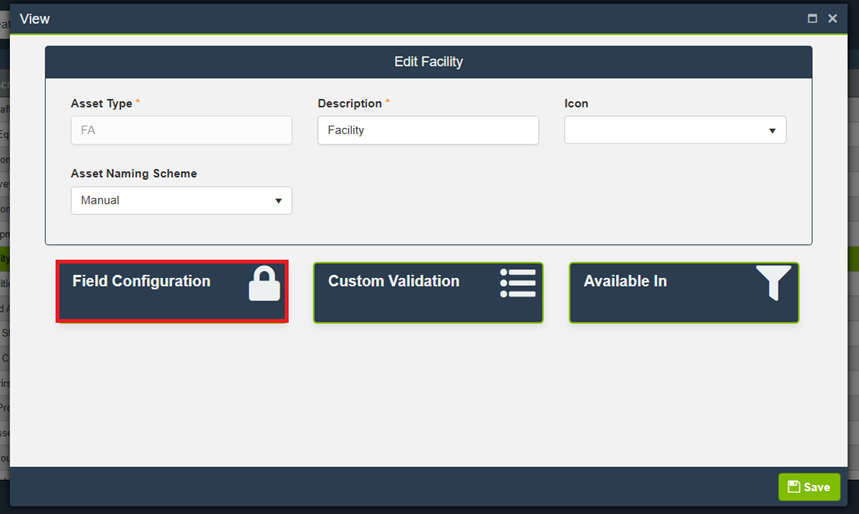
Task: Click the View title bar text
Action: (35, 19)
